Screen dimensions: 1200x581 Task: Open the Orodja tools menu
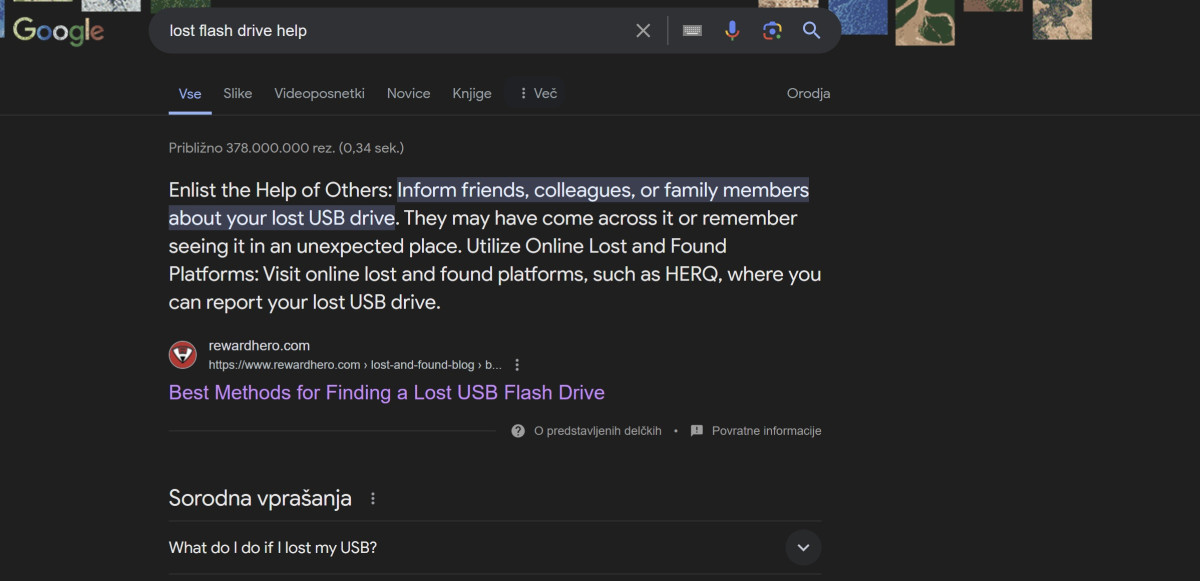tap(808, 93)
